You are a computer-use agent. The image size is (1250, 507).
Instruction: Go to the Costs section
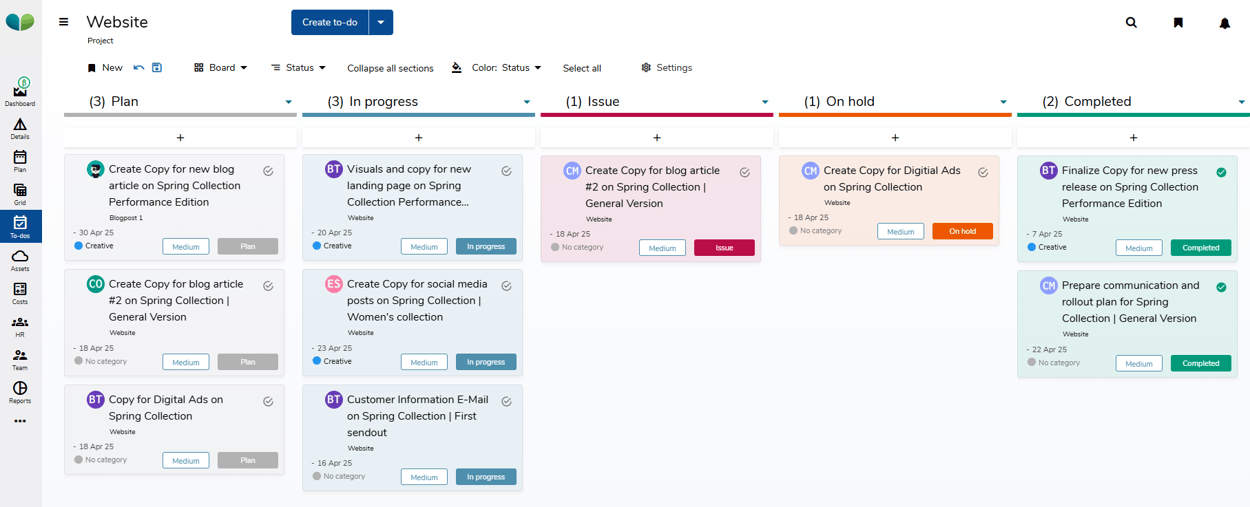point(20,293)
